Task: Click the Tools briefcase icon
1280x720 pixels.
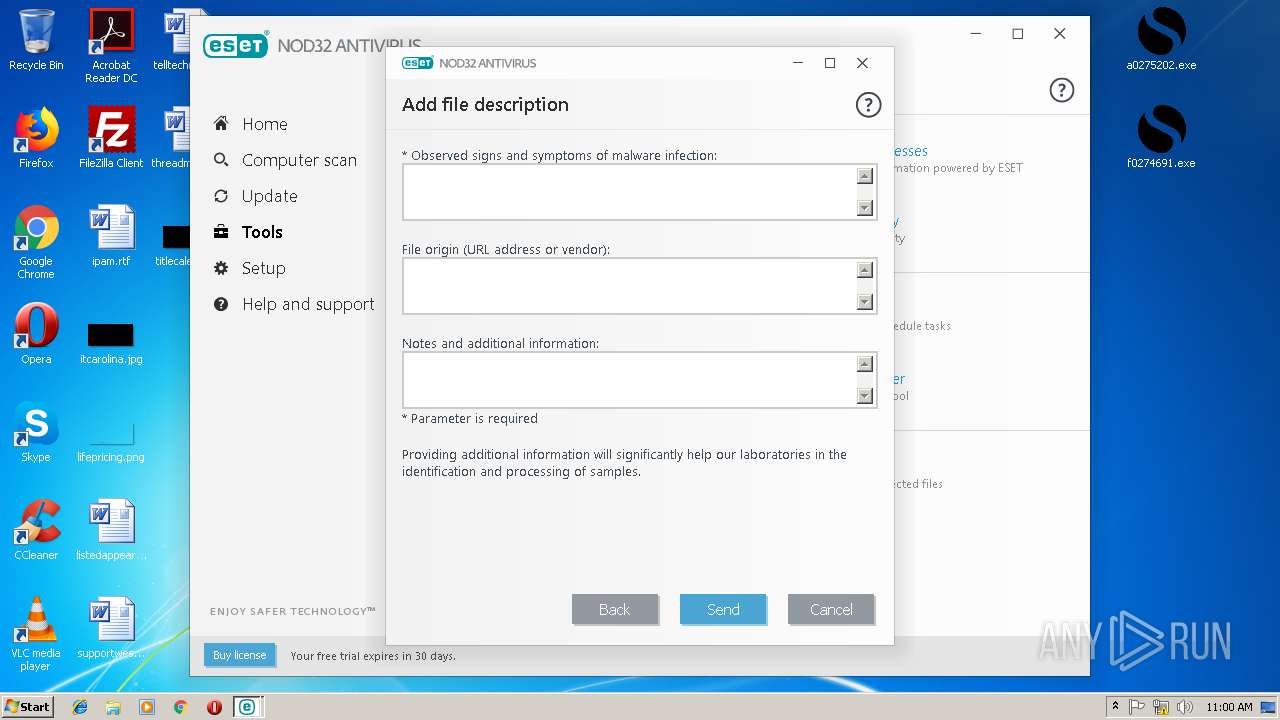Action: click(221, 232)
